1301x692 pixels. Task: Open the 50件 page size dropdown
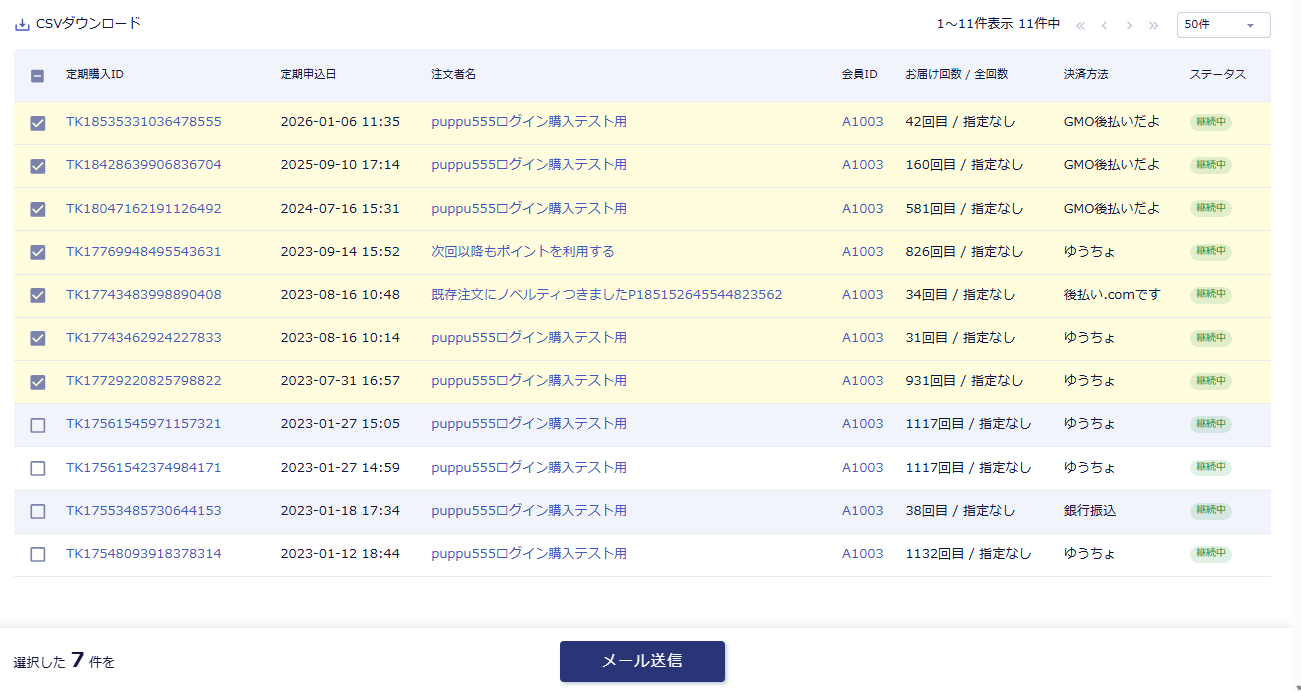click(1222, 25)
